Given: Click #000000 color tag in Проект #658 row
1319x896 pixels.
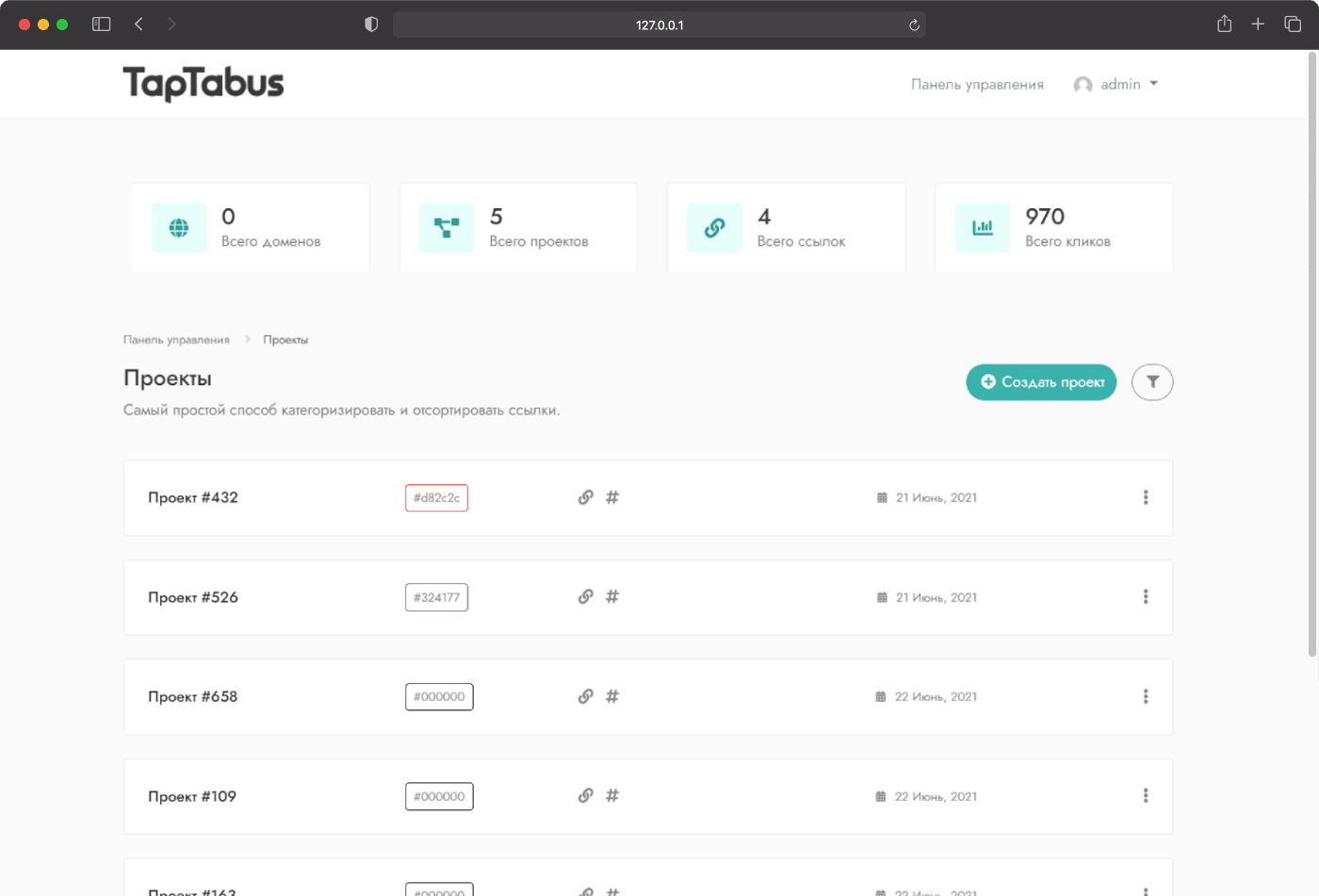Looking at the screenshot, I should pos(439,697).
